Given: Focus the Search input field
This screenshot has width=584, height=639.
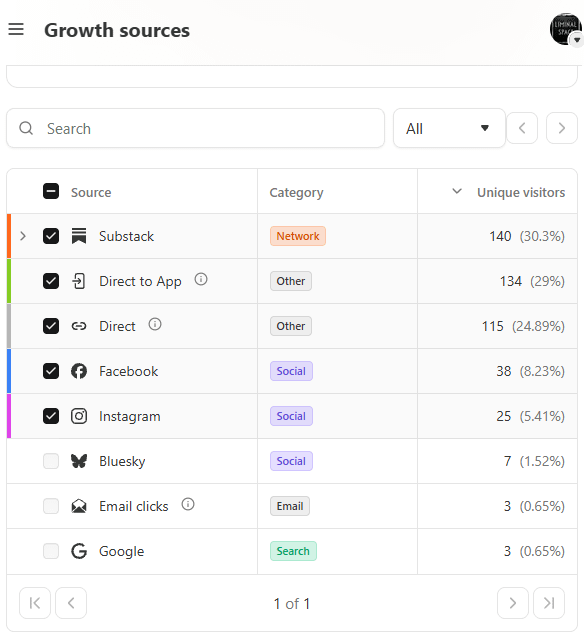Looking at the screenshot, I should 196,128.
